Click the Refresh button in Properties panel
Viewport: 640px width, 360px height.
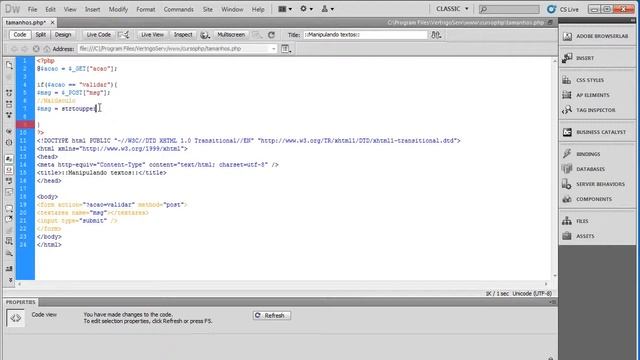[x=272, y=316]
